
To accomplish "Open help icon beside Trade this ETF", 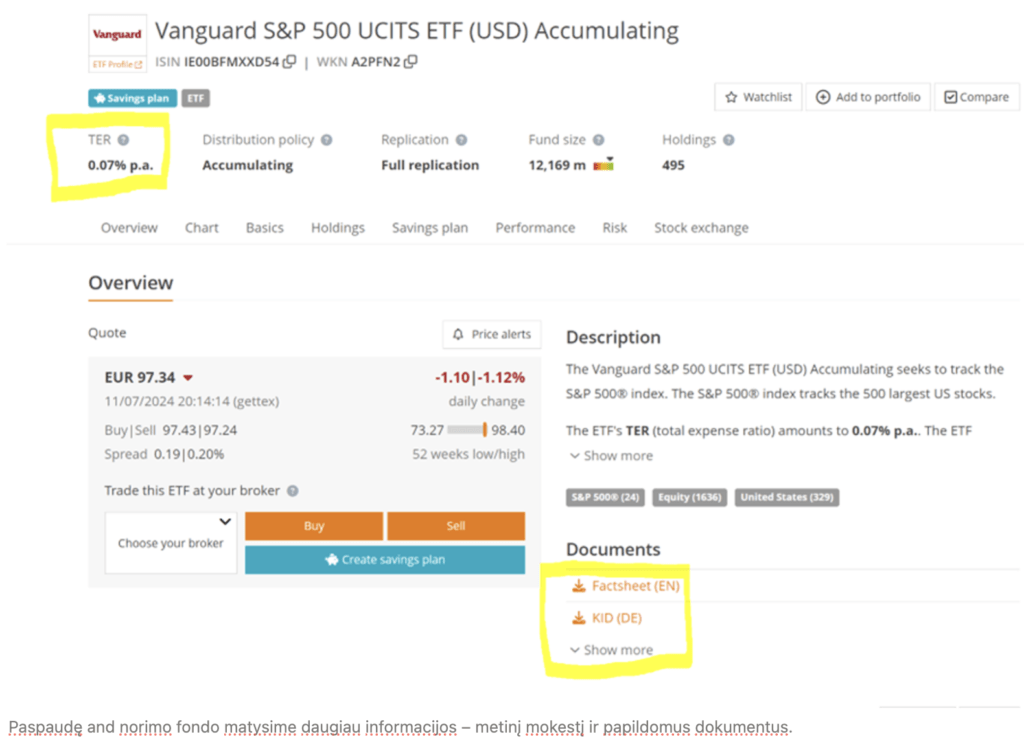I will tap(293, 491).
